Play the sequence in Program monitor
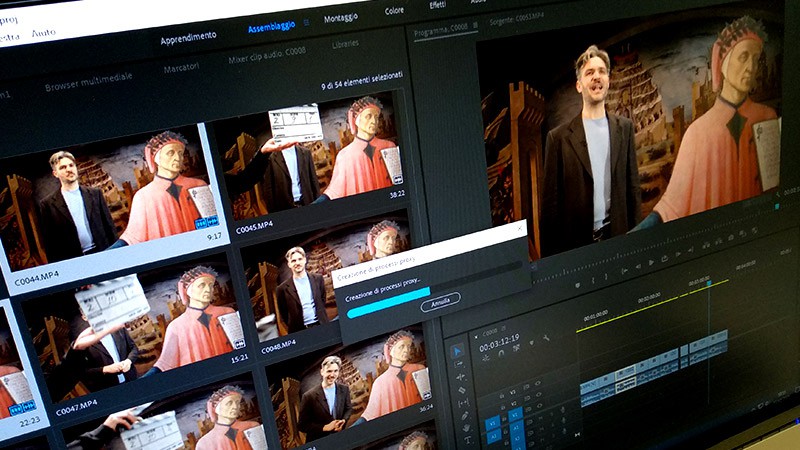Screen dimensions: 800x450 click(x=652, y=262)
